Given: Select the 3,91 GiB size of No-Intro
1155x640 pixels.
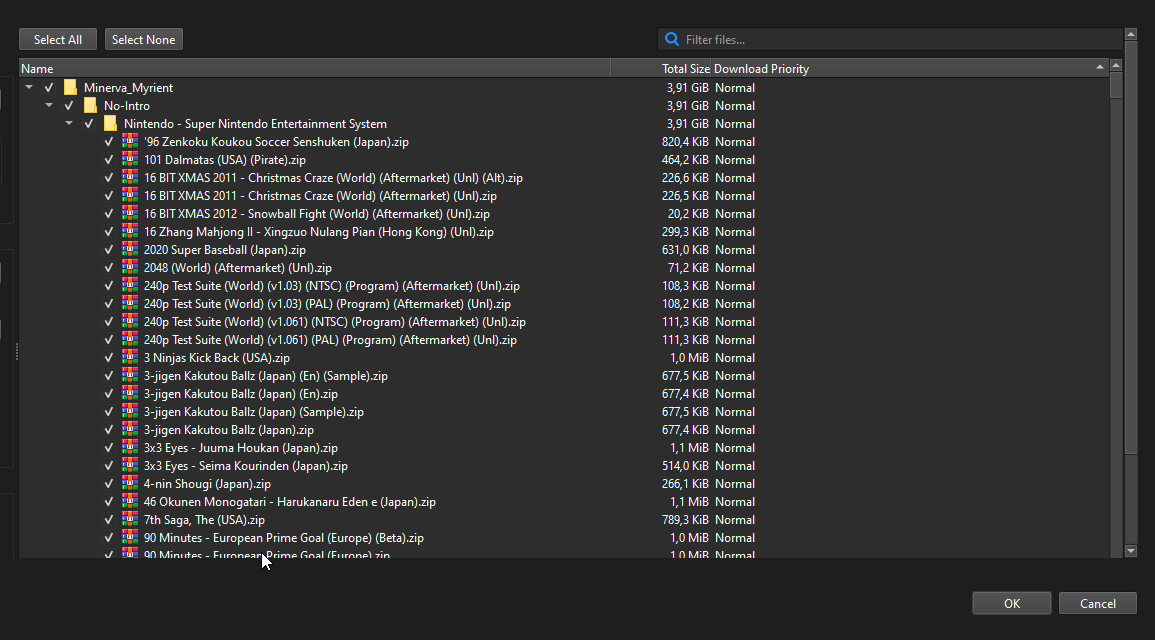Looking at the screenshot, I should tap(687, 105).
